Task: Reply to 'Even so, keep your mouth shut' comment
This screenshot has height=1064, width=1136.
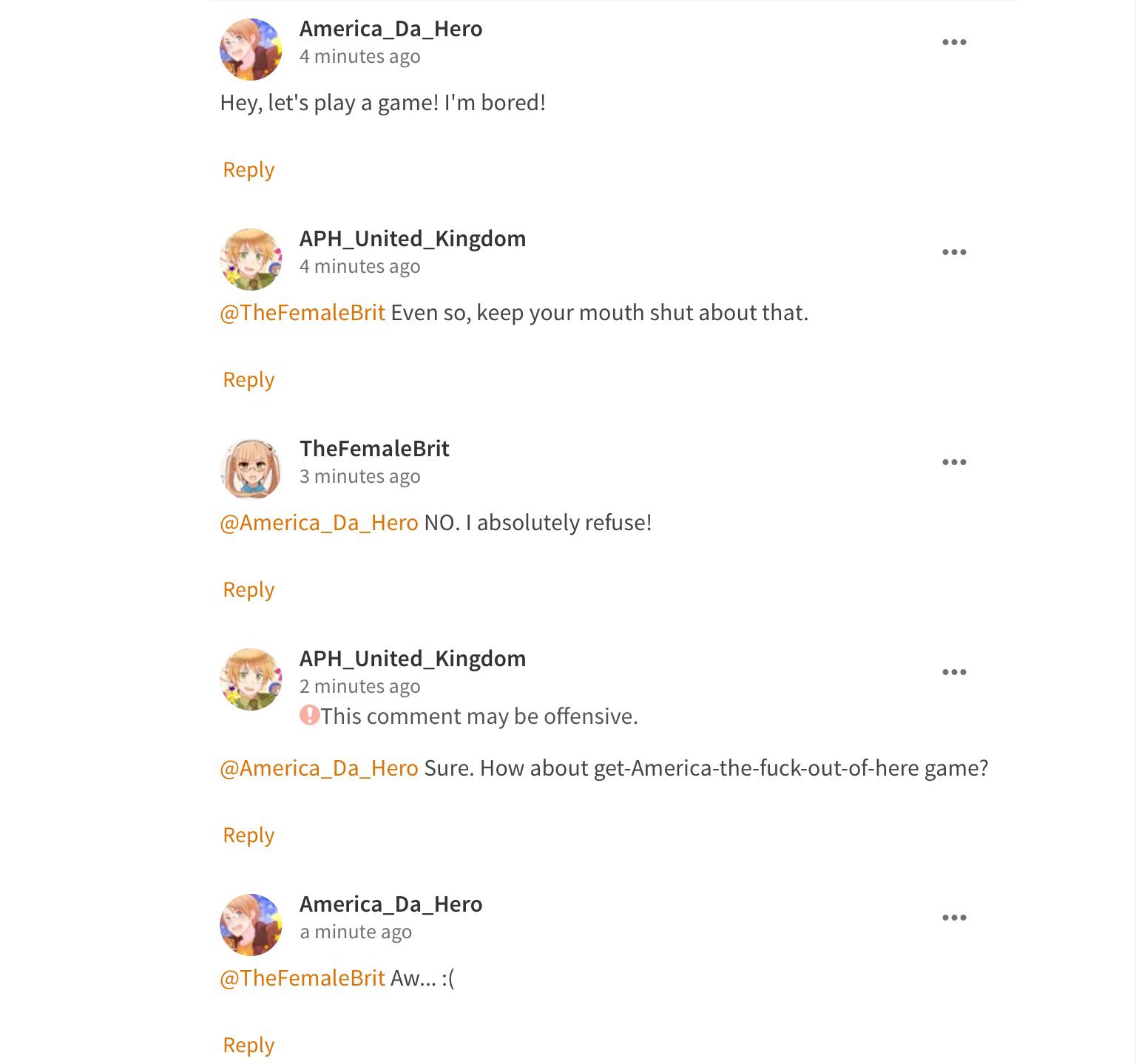Action: pos(248,380)
